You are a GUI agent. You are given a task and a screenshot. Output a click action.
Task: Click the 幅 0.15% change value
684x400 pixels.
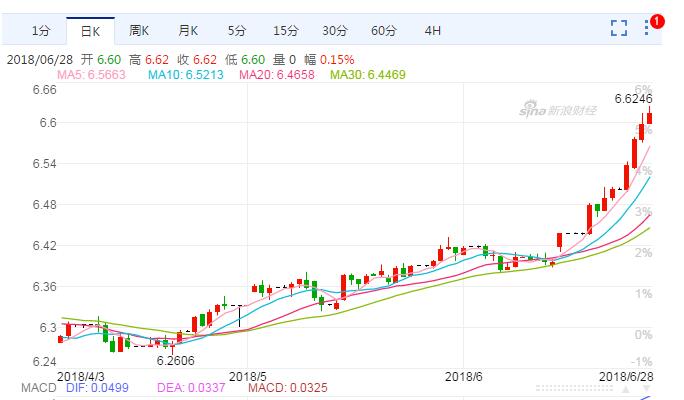coord(329,60)
